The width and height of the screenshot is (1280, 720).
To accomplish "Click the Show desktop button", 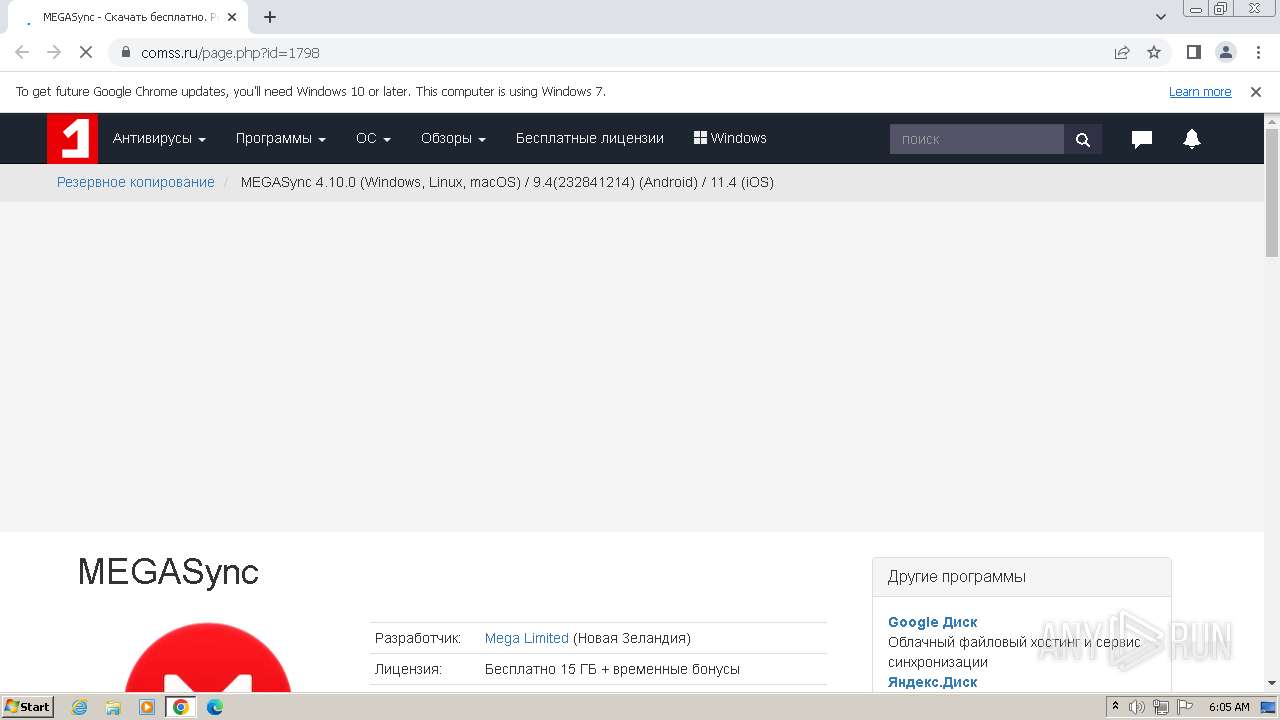I will pyautogui.click(x=1268, y=707).
